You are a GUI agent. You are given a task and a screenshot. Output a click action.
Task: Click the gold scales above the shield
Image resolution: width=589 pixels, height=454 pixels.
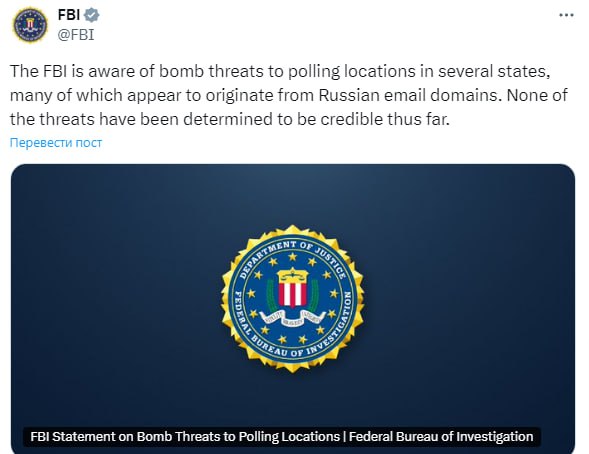(293, 275)
